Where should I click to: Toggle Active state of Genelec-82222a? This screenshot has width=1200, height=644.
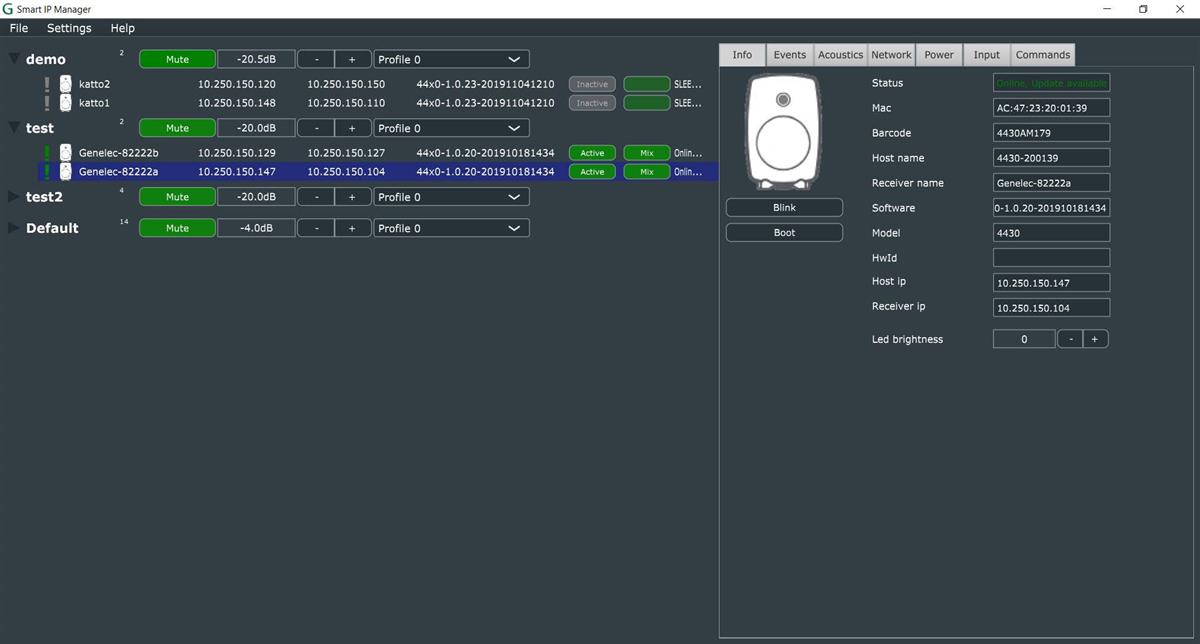click(x=592, y=172)
